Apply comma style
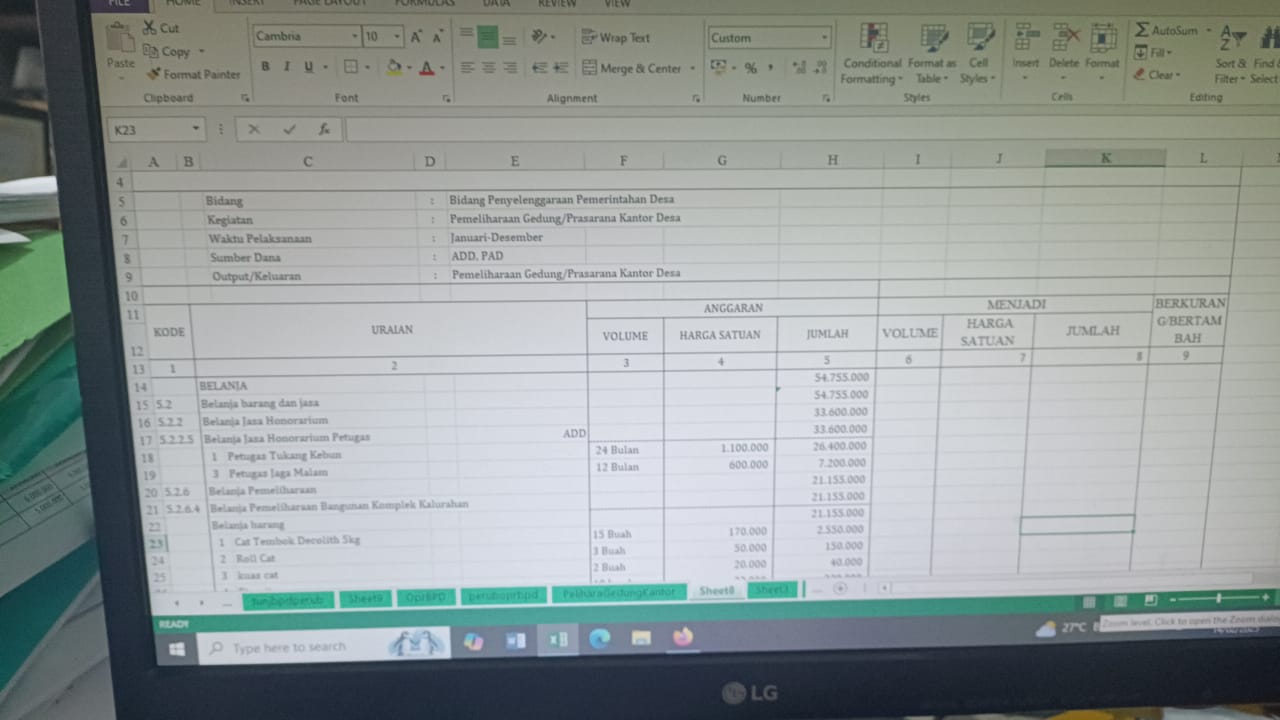This screenshot has width=1280, height=720. [771, 68]
